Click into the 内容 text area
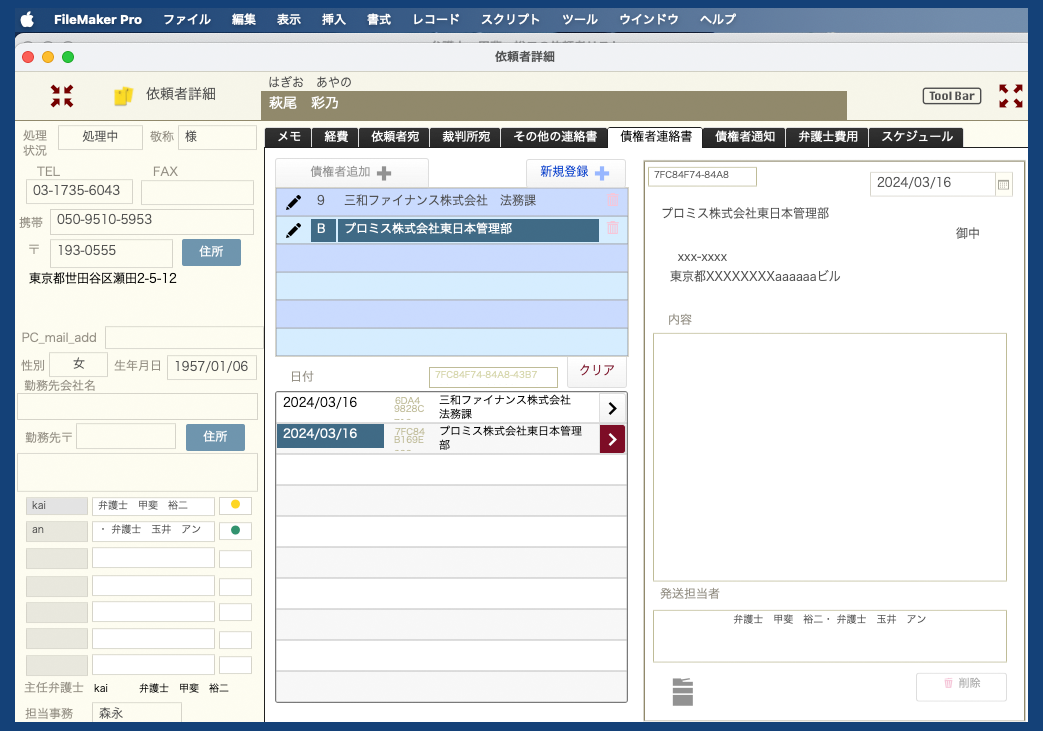 pos(829,456)
